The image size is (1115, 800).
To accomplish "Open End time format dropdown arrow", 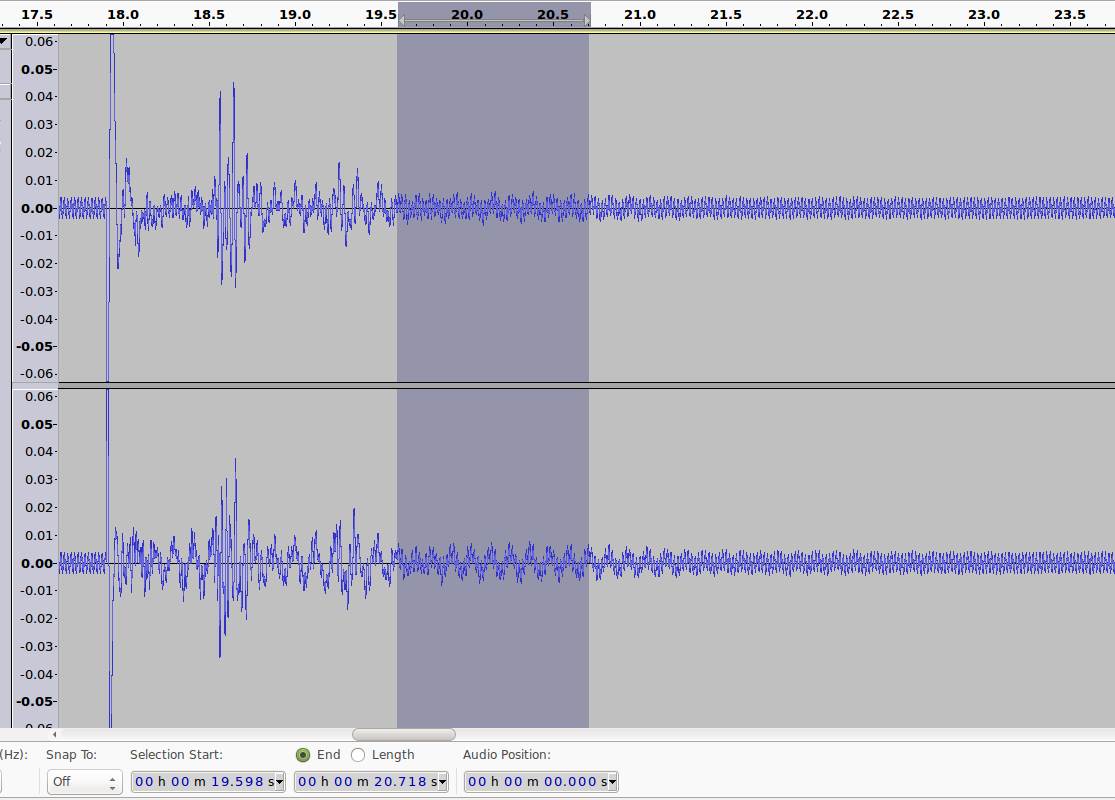I will pyautogui.click(x=442, y=782).
